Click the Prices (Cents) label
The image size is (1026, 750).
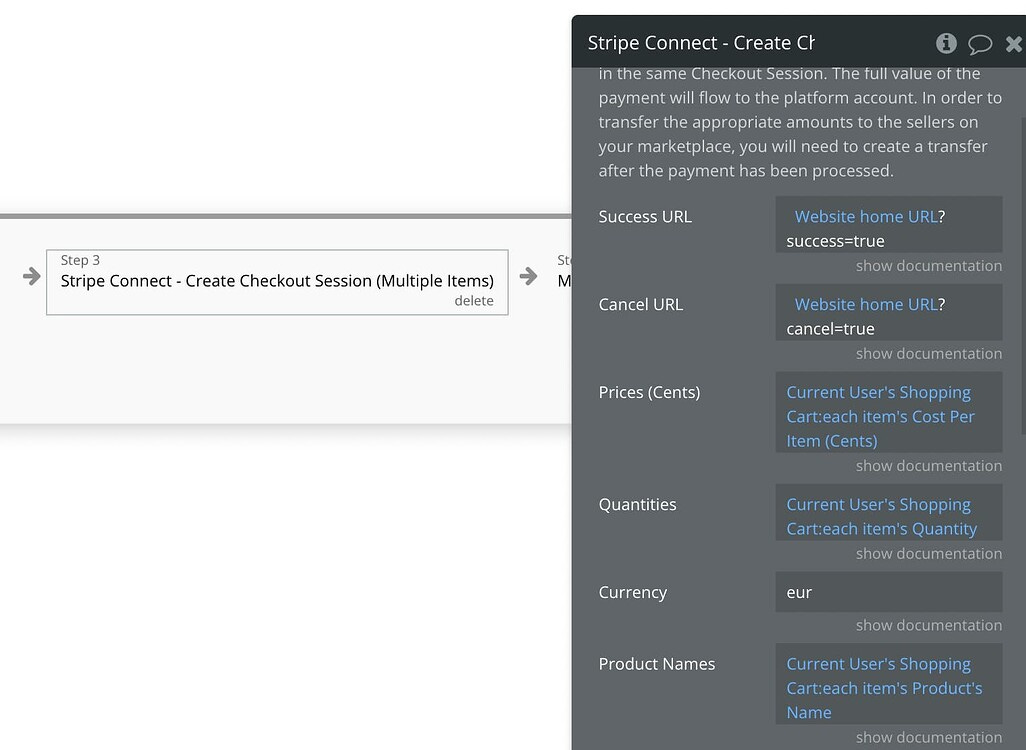[x=649, y=392]
